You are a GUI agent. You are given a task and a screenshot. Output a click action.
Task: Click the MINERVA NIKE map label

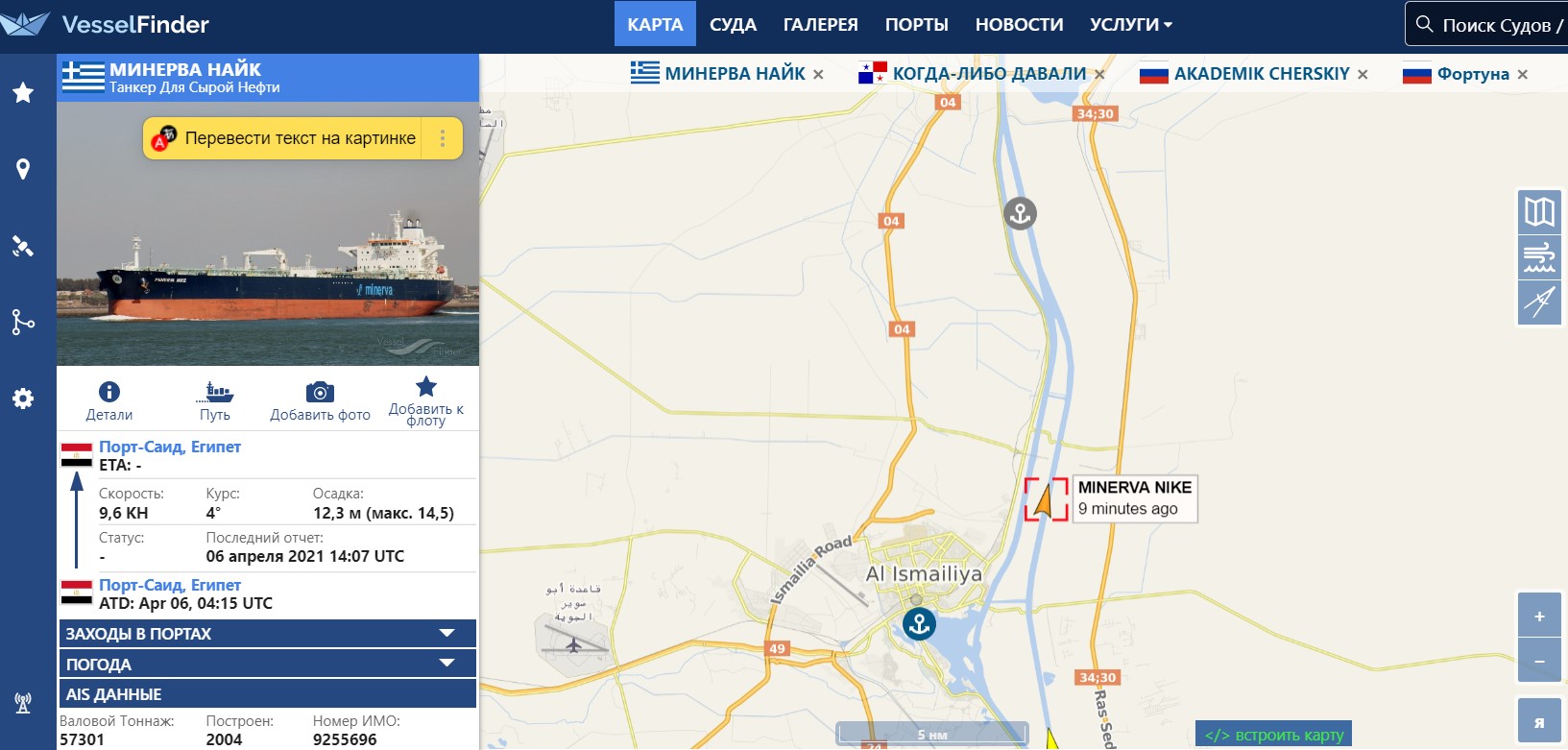1135,497
